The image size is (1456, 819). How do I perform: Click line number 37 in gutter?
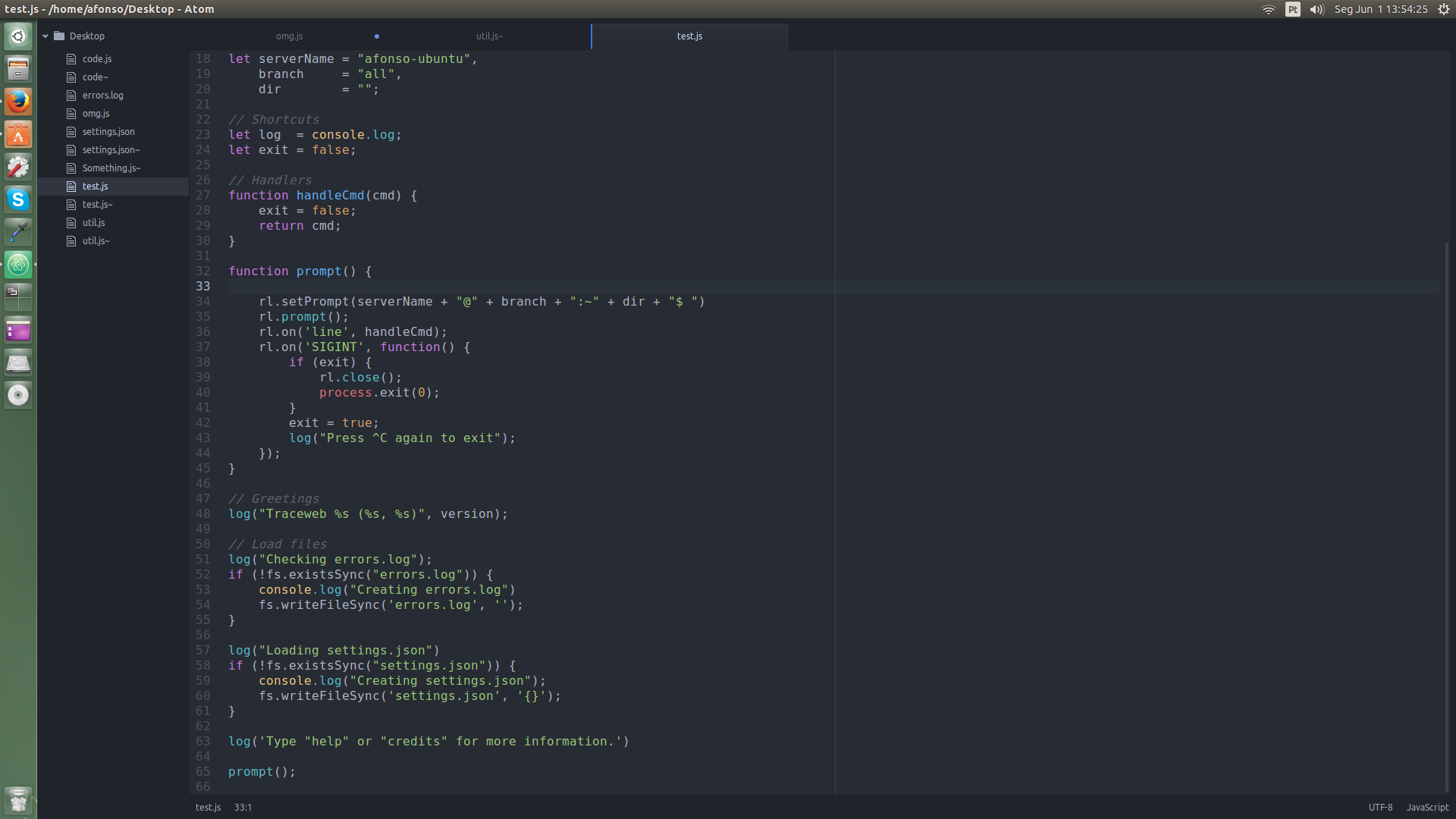coord(202,347)
